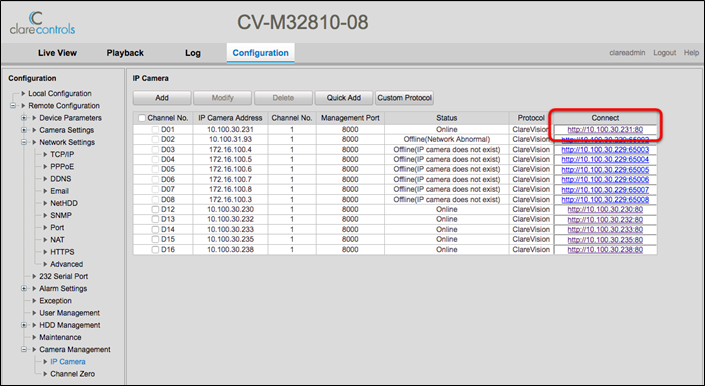Open the link http://10.100.30.231:80

[605, 129]
